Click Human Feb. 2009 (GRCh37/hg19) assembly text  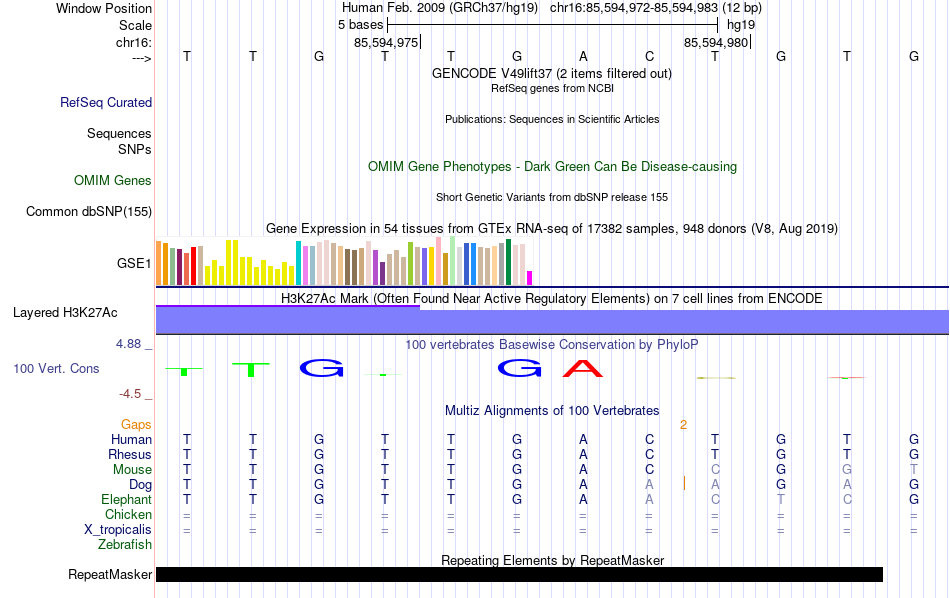click(x=440, y=8)
